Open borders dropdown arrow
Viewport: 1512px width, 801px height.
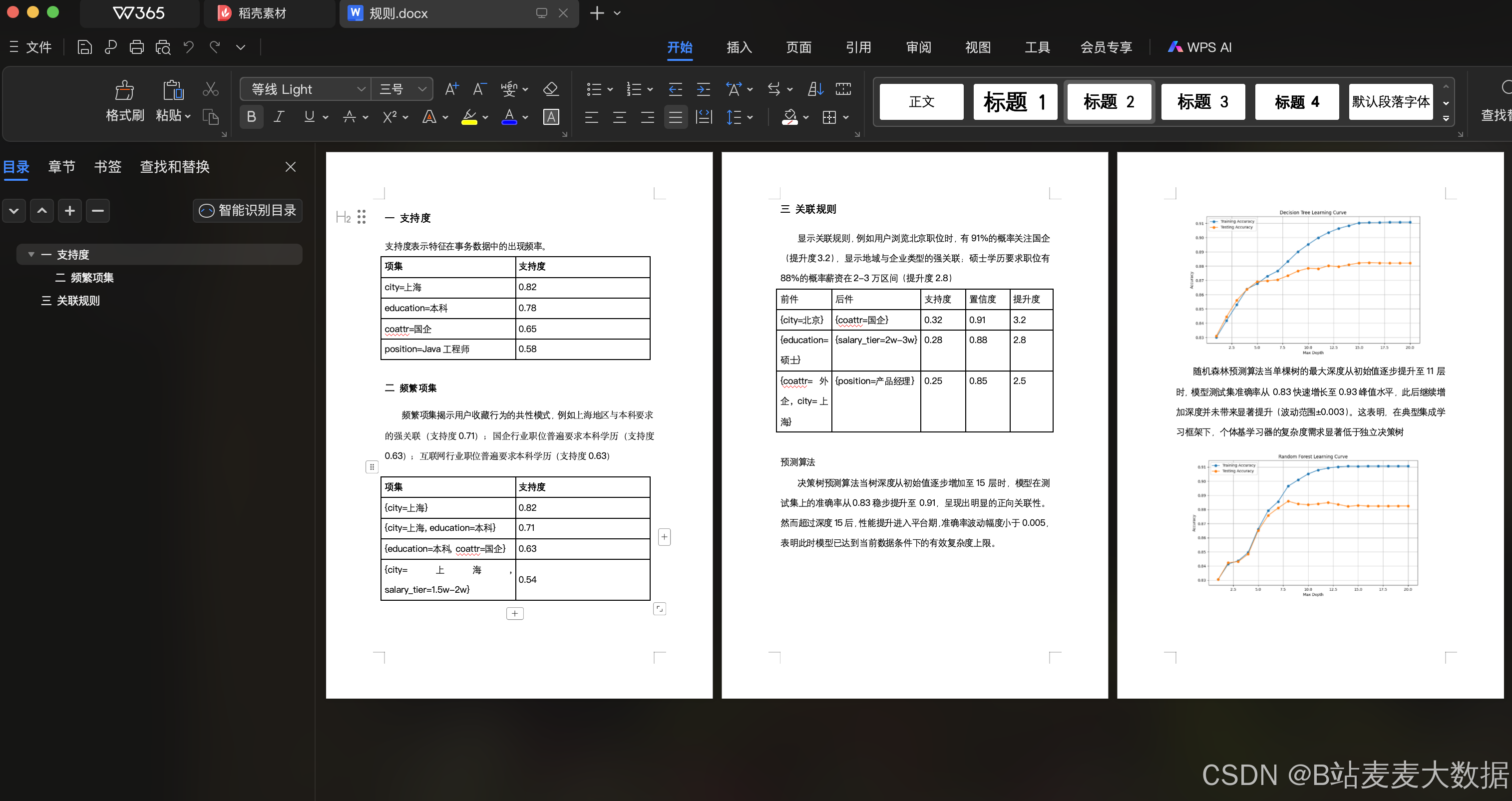[x=846, y=117]
